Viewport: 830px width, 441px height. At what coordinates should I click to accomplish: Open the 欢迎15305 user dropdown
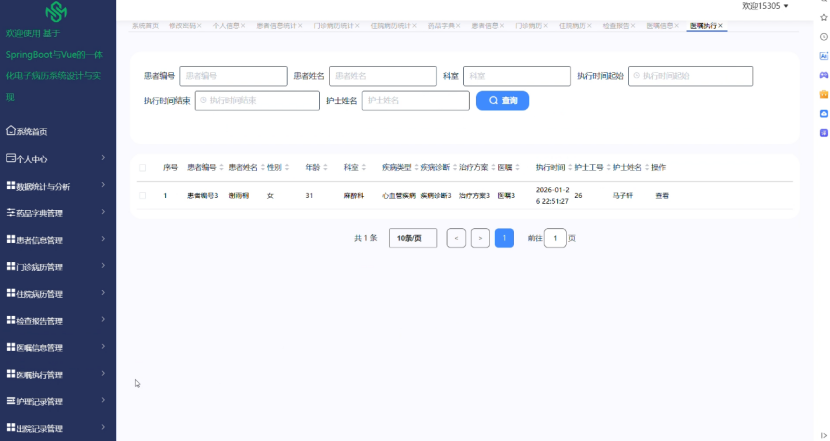tap(765, 6)
